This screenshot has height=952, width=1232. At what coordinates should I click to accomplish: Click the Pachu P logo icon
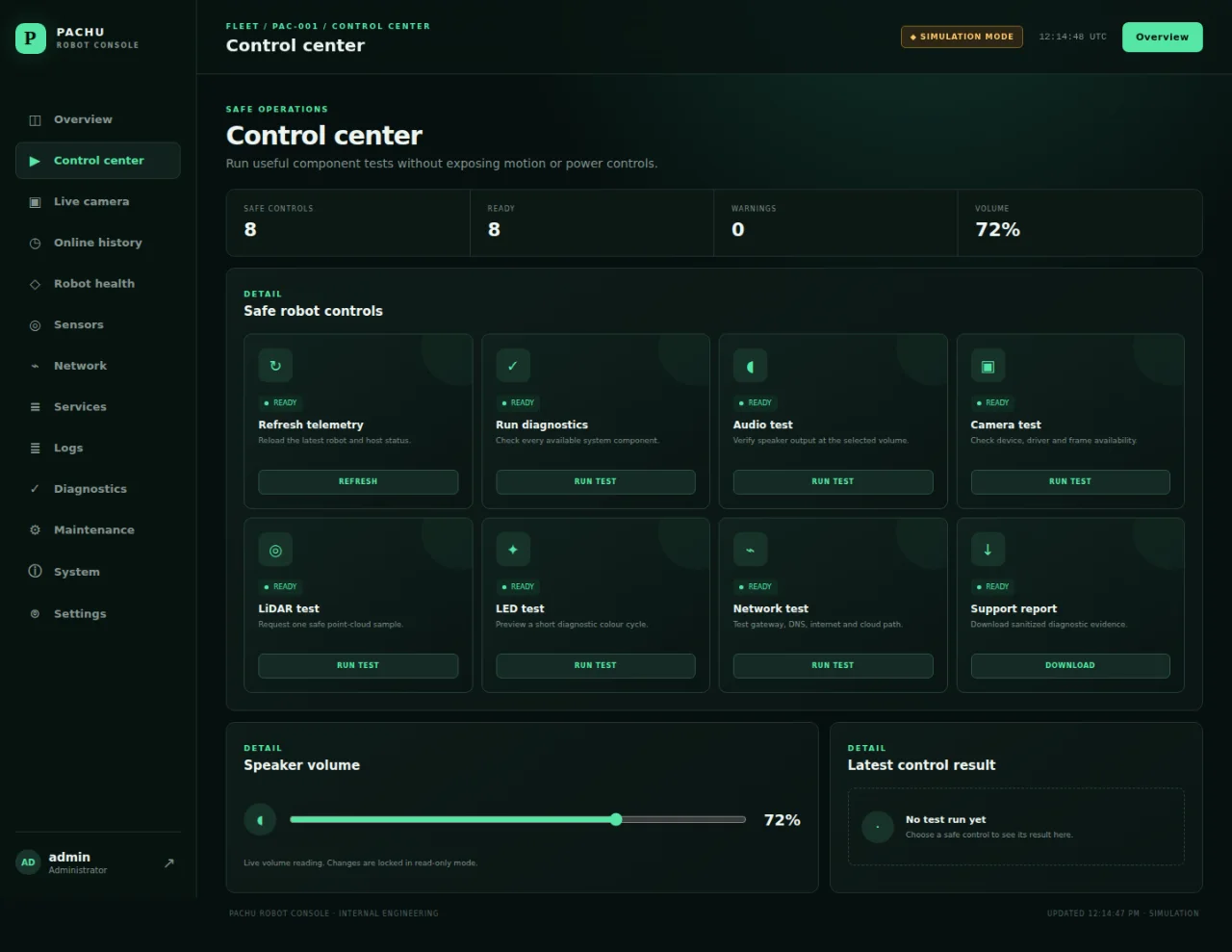31,39
